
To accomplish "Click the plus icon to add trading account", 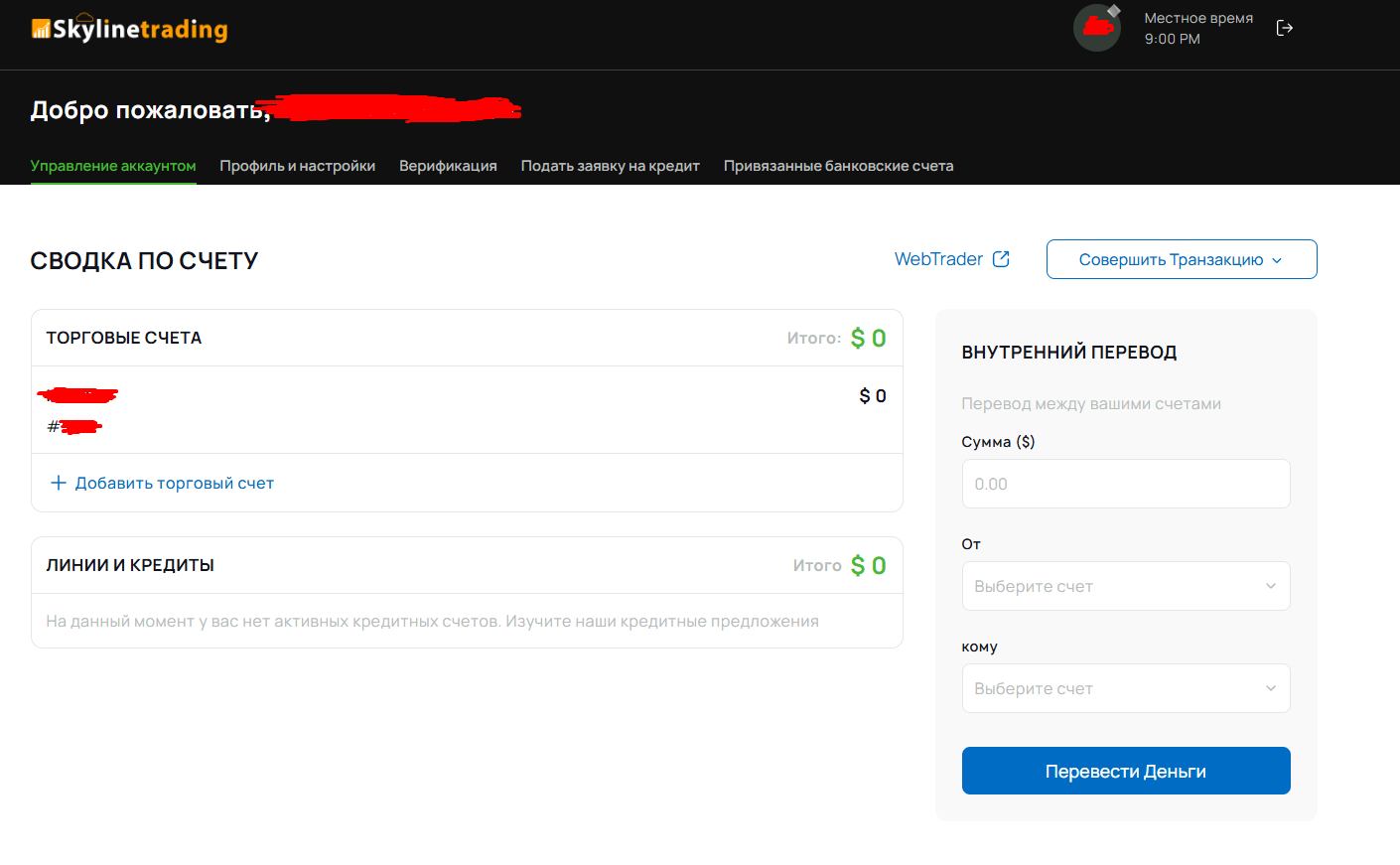I will point(59,483).
